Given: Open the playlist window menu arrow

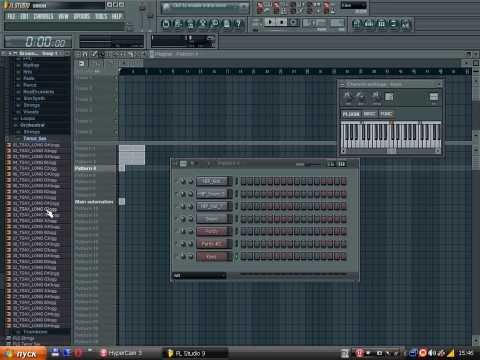Looking at the screenshot, I should click(78, 54).
